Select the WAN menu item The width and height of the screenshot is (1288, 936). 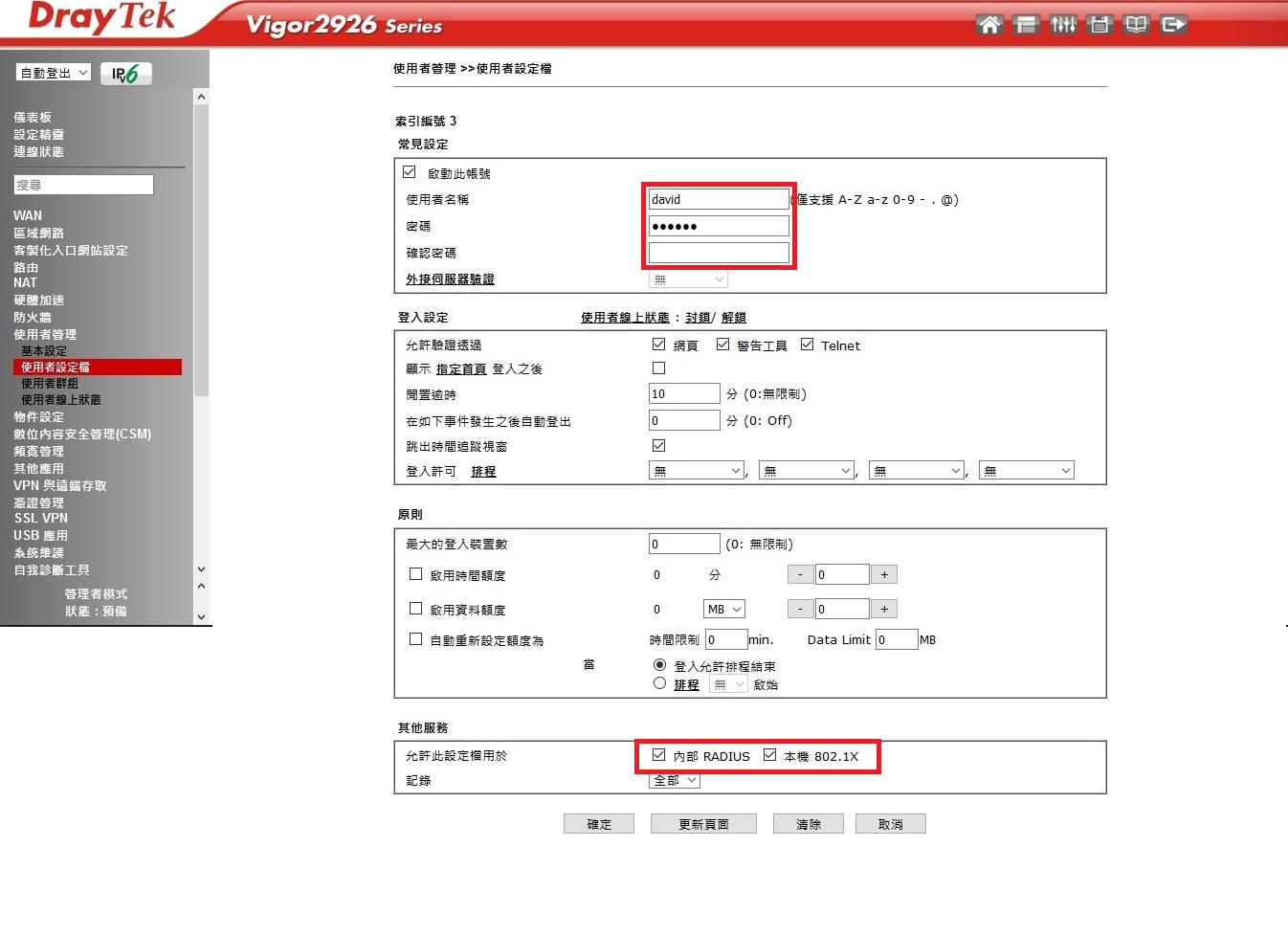pyautogui.click(x=28, y=215)
